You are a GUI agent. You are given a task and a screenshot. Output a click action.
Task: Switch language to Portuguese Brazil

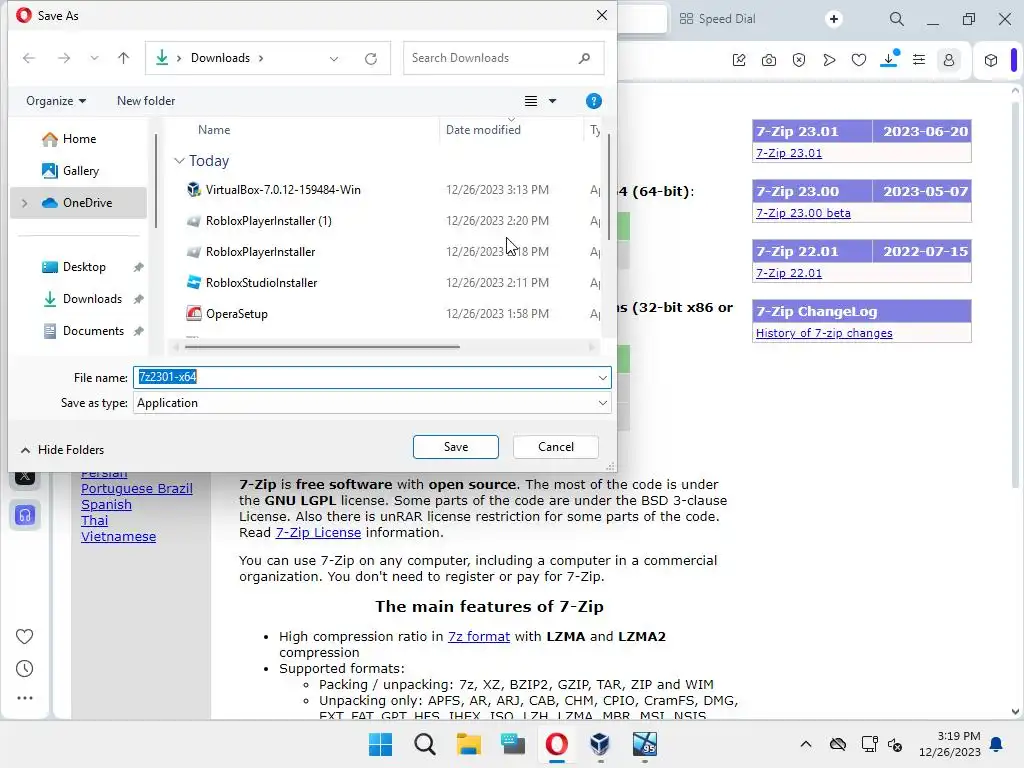(x=136, y=488)
